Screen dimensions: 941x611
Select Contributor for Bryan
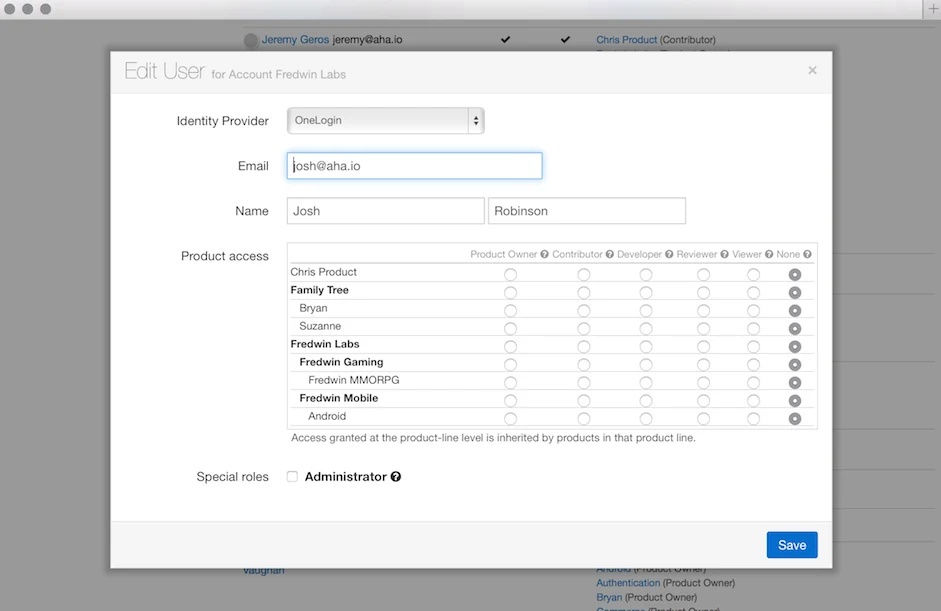coord(583,310)
